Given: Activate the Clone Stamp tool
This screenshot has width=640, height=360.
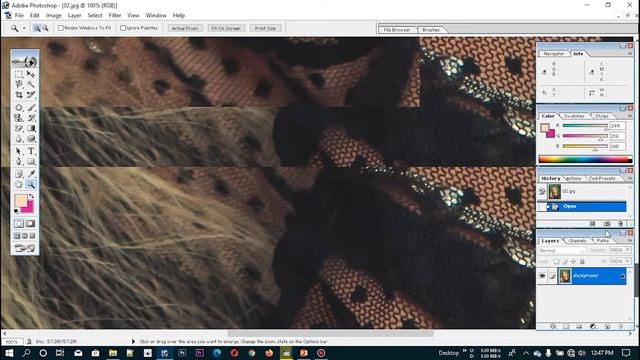Looking at the screenshot, I should [x=19, y=118].
